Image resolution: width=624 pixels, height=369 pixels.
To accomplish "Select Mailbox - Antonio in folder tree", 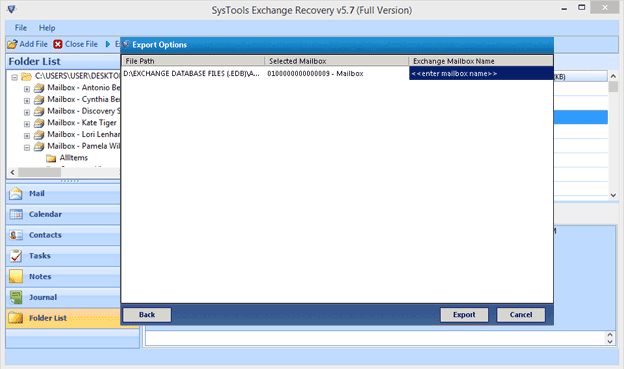I will tap(83, 88).
